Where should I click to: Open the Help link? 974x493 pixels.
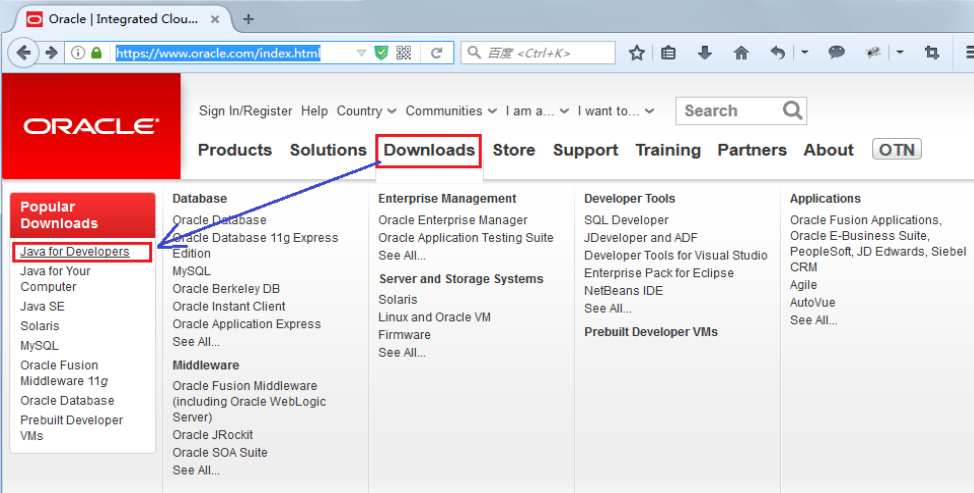click(314, 111)
